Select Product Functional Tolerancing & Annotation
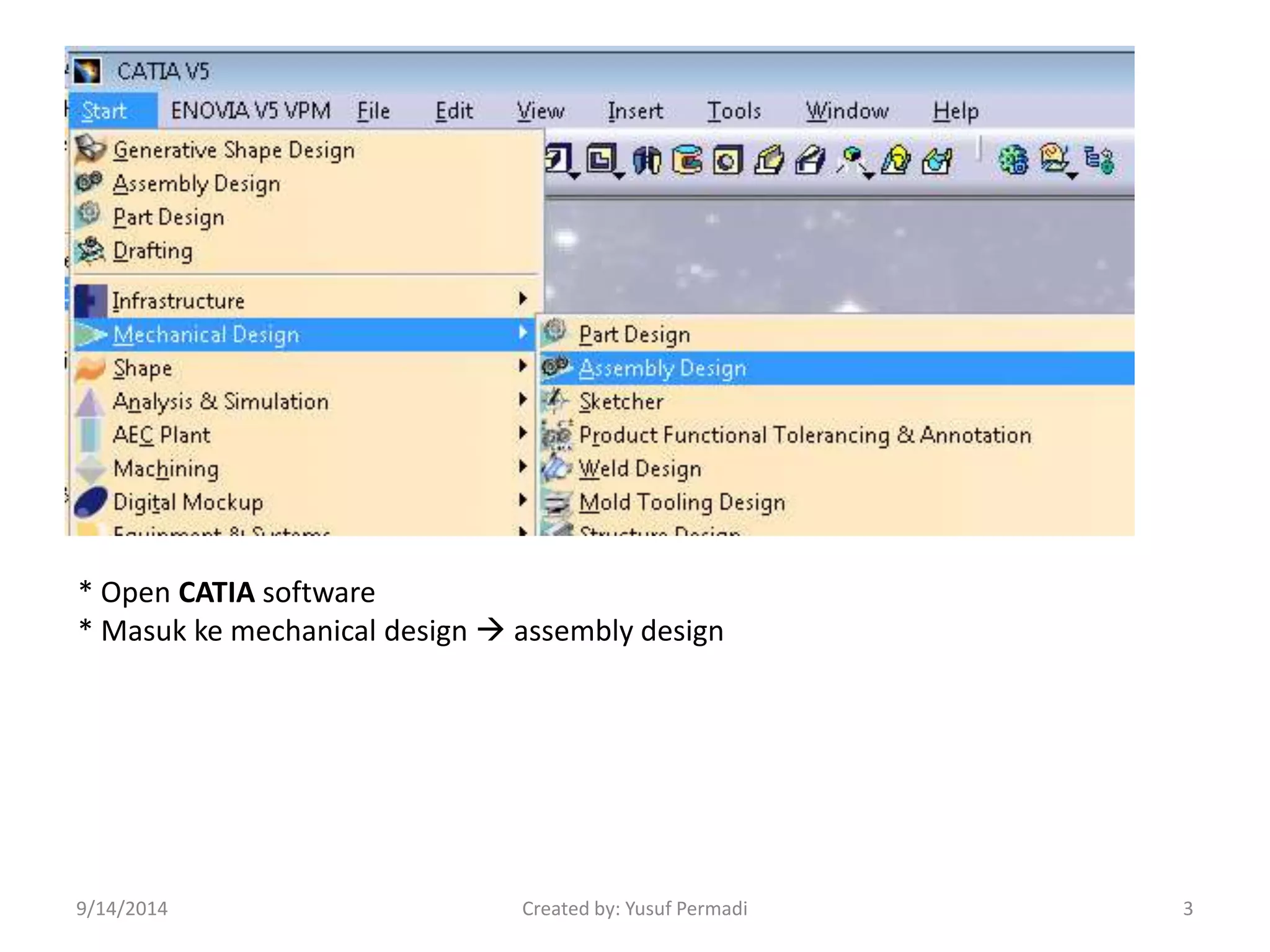 [837, 435]
